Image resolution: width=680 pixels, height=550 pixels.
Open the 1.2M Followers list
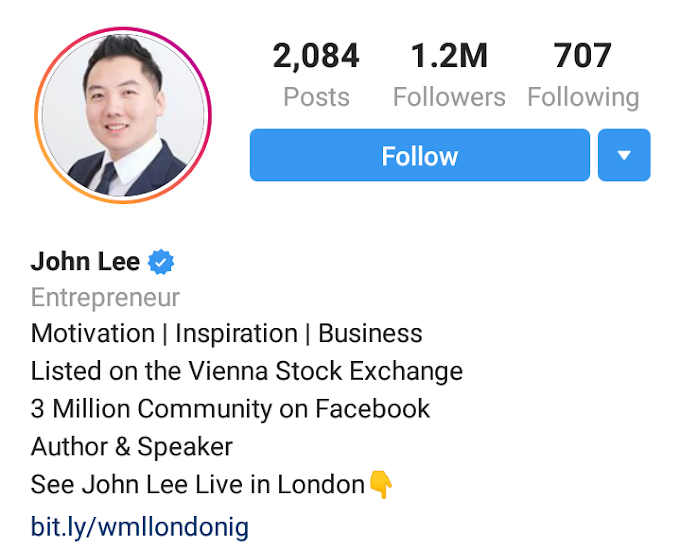(x=449, y=74)
